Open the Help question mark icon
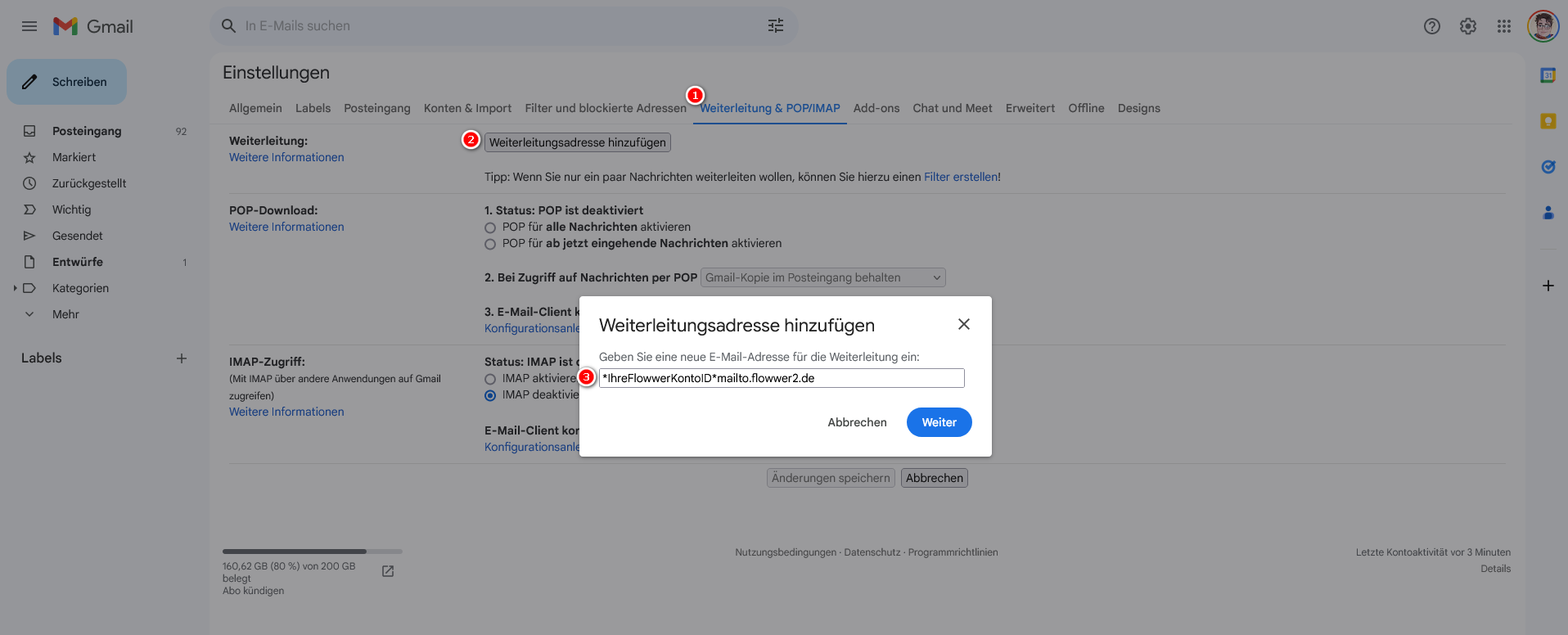The width and height of the screenshot is (1568, 635). [x=1432, y=26]
